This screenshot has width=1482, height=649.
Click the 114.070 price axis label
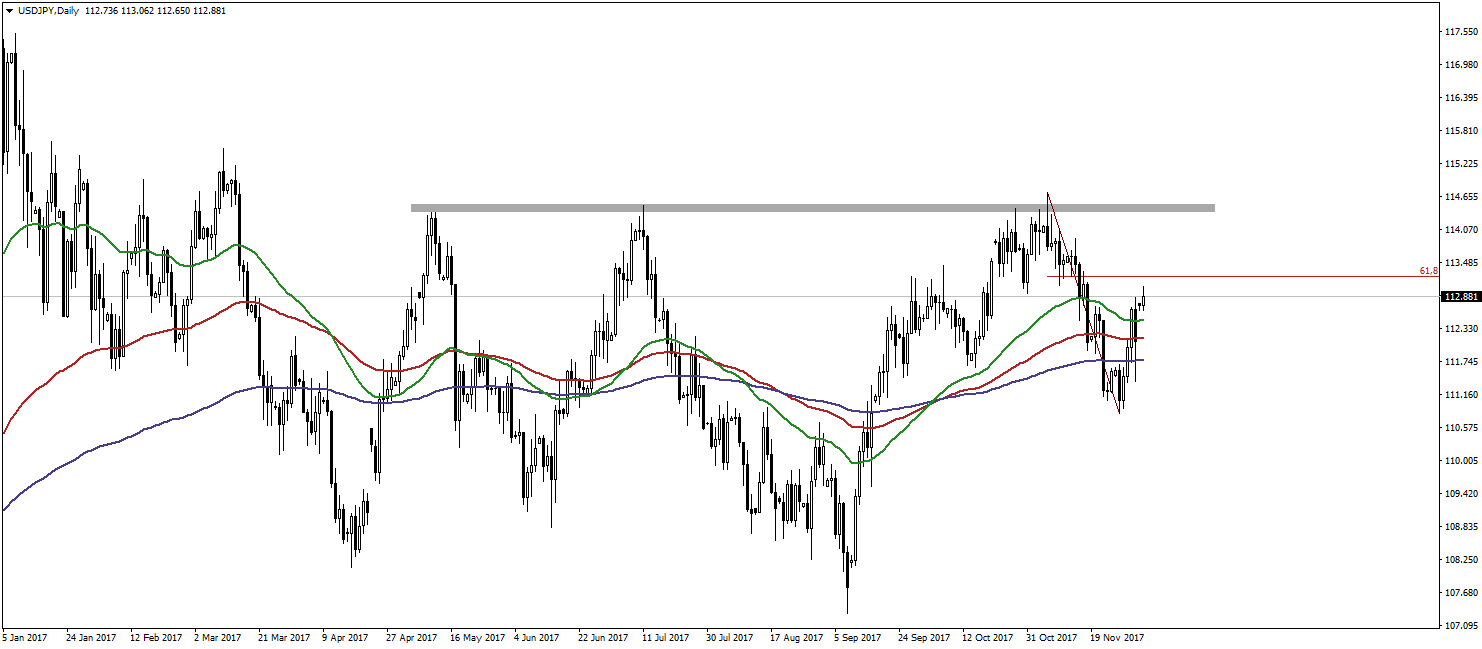(1461, 230)
